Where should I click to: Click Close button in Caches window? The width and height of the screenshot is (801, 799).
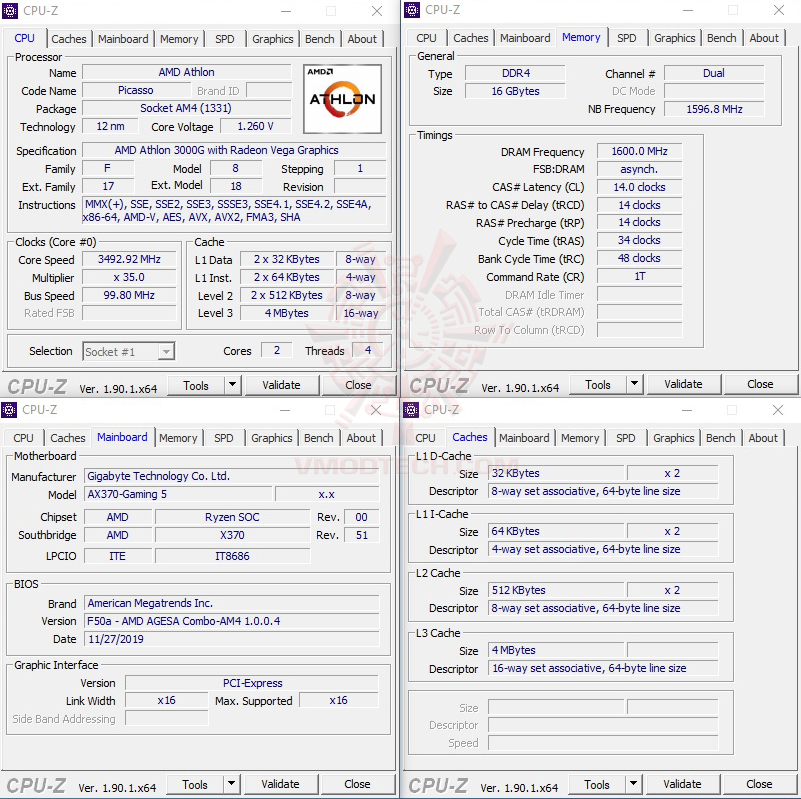point(759,784)
